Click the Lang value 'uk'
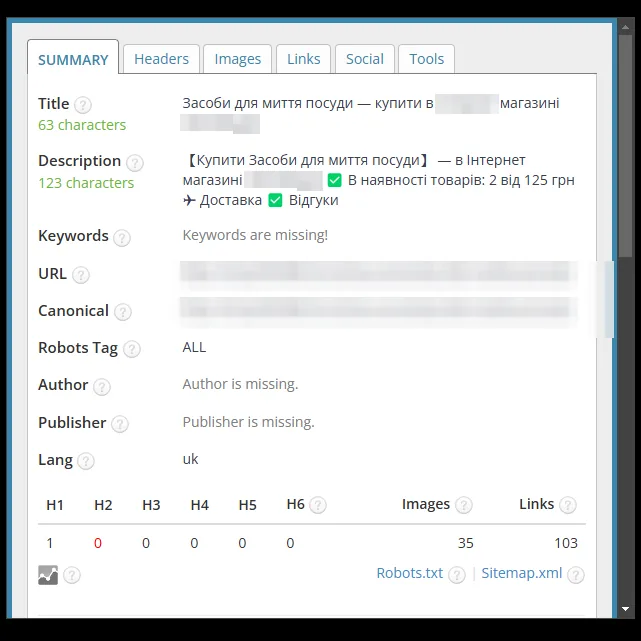Screen dimensions: 641x641 click(190, 459)
